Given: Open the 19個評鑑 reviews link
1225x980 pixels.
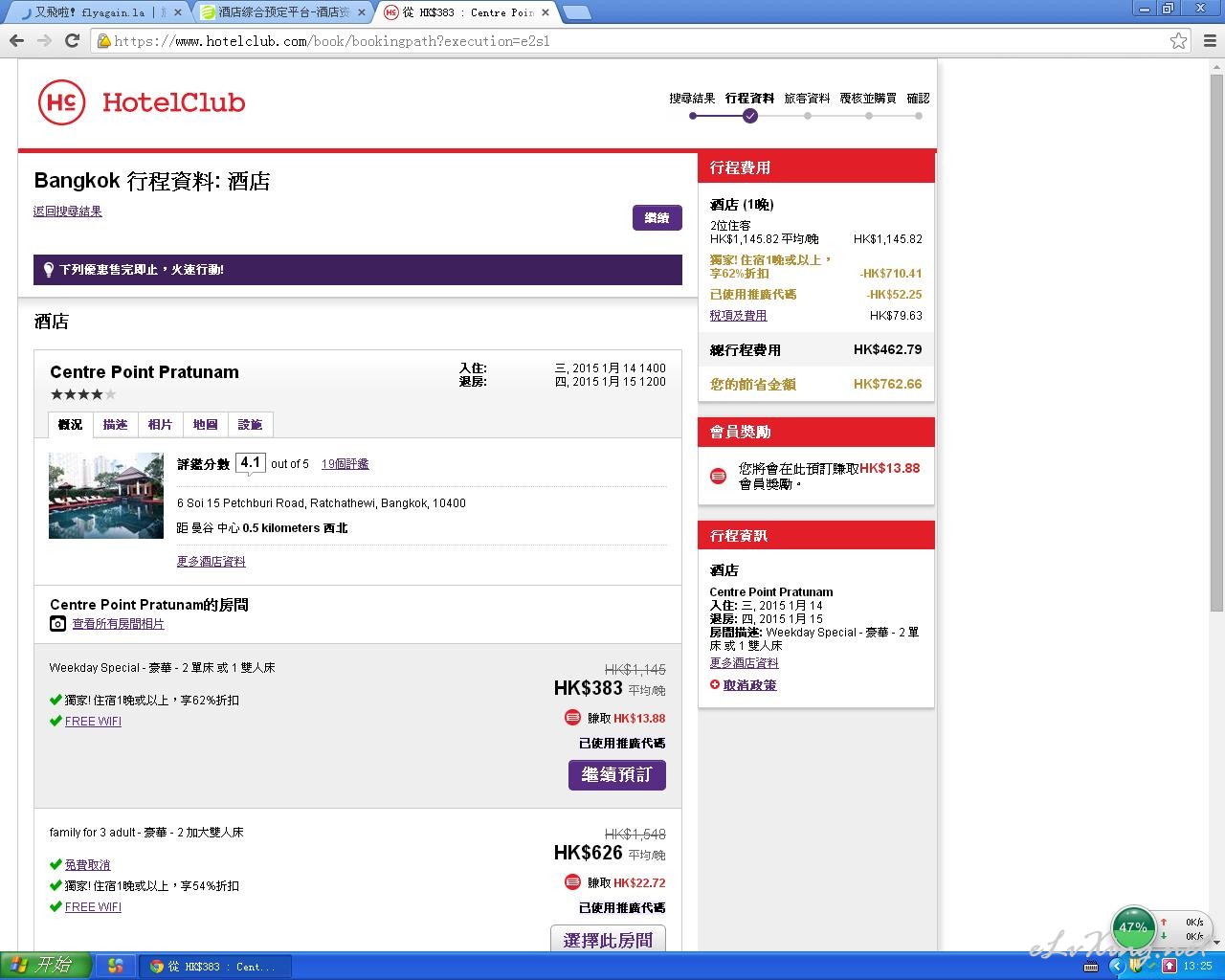Looking at the screenshot, I should pos(345,464).
